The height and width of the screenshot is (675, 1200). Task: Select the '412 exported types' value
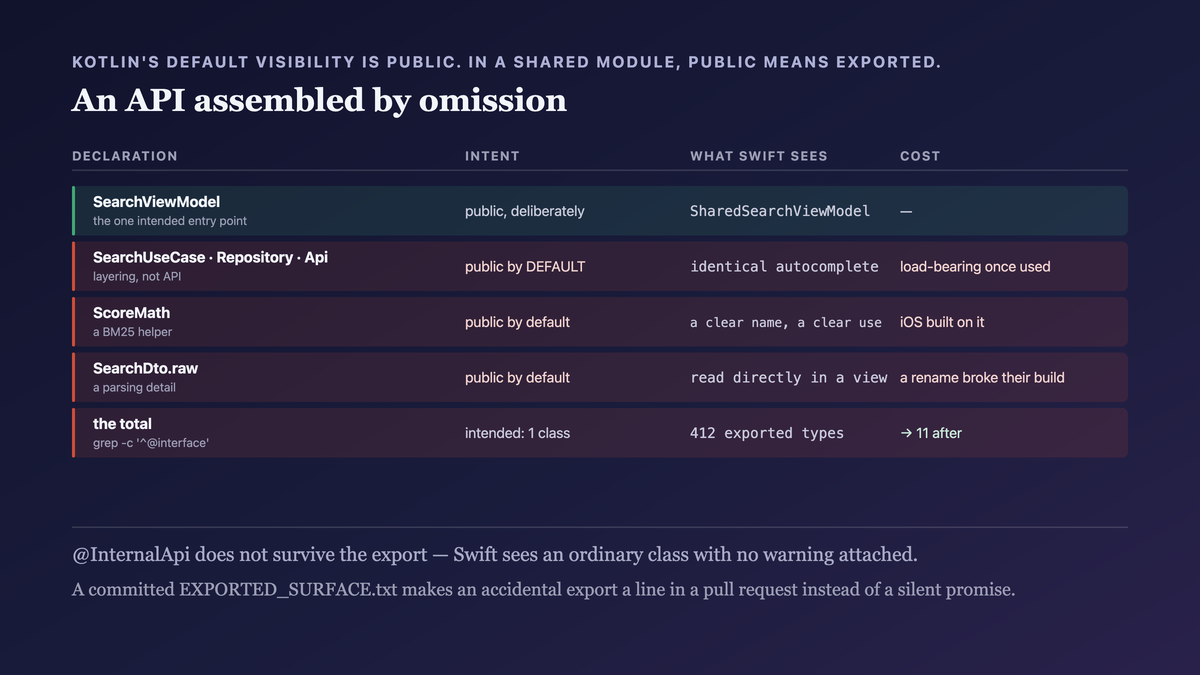767,433
